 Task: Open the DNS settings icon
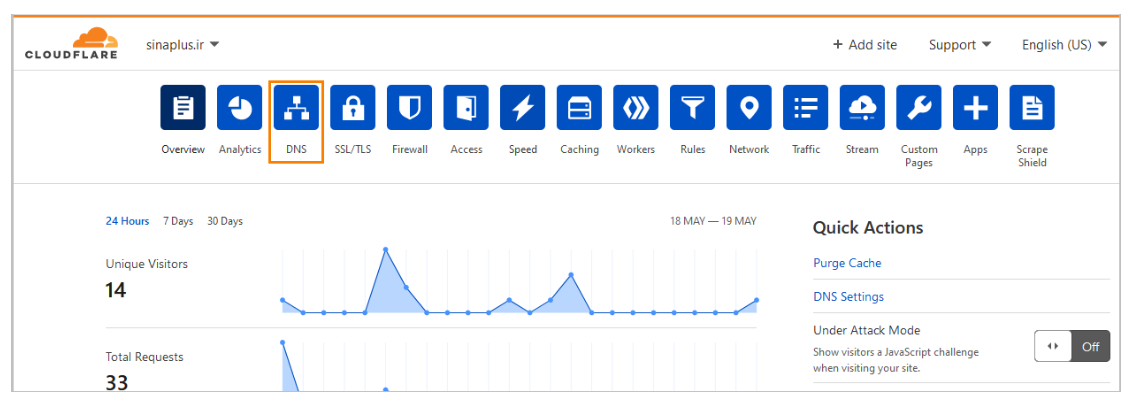tap(296, 108)
